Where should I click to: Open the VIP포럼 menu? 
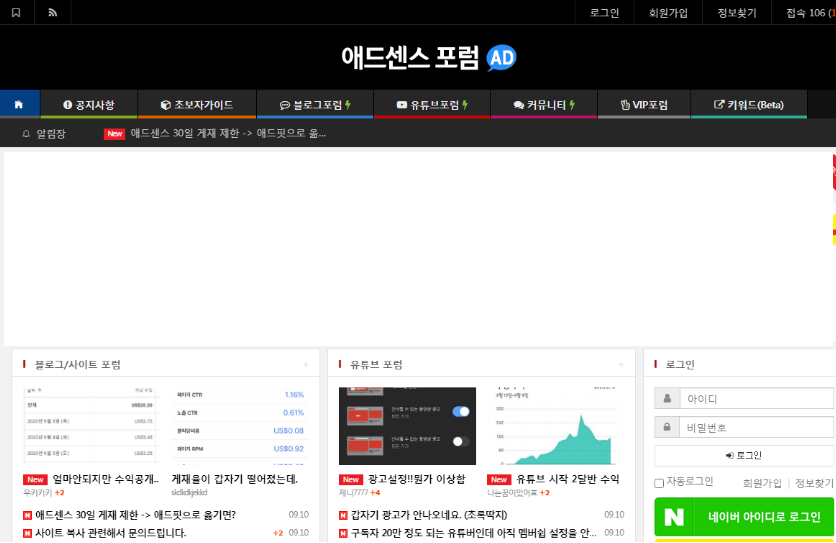(644, 105)
